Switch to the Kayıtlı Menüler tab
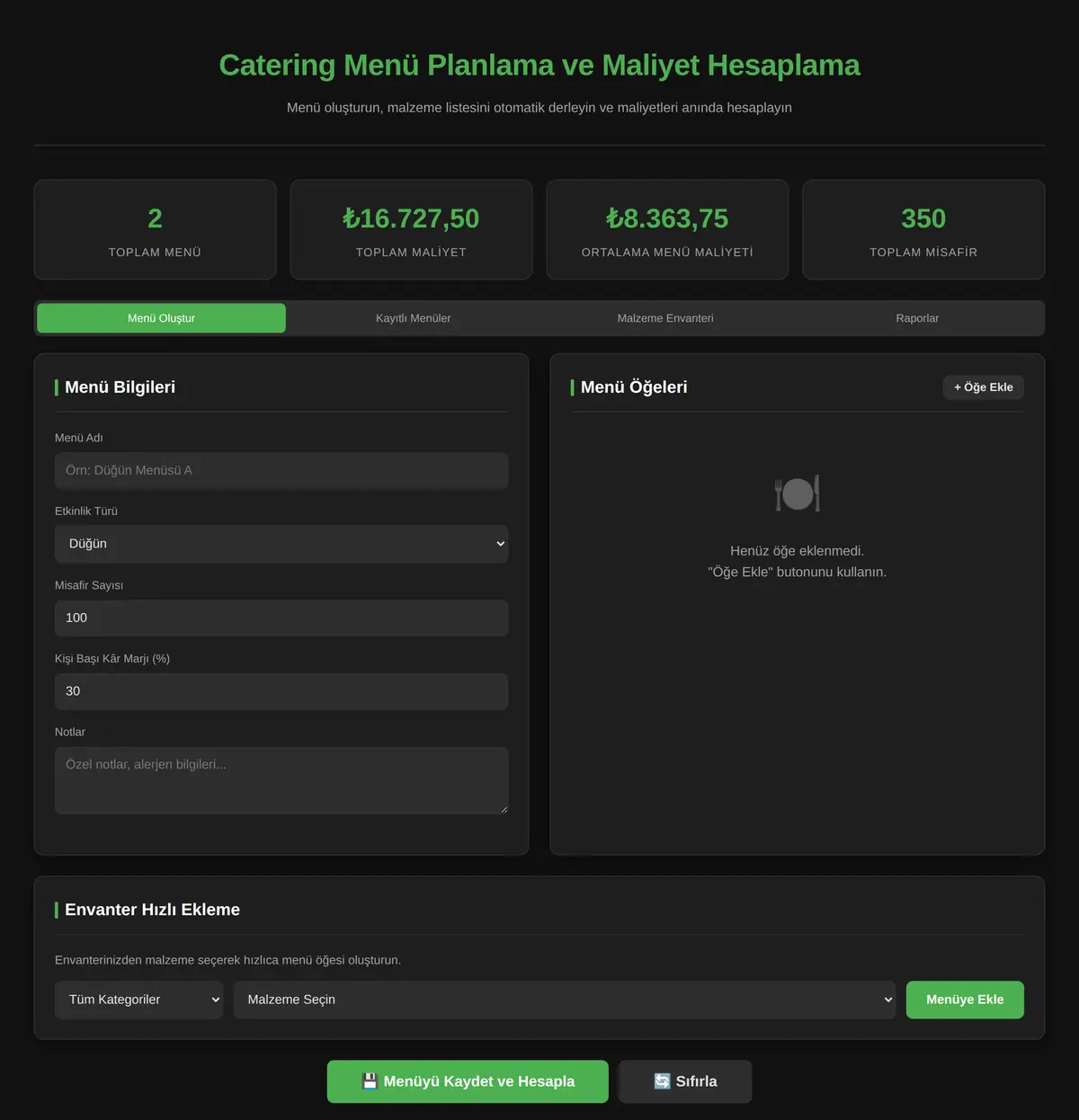 tap(414, 318)
